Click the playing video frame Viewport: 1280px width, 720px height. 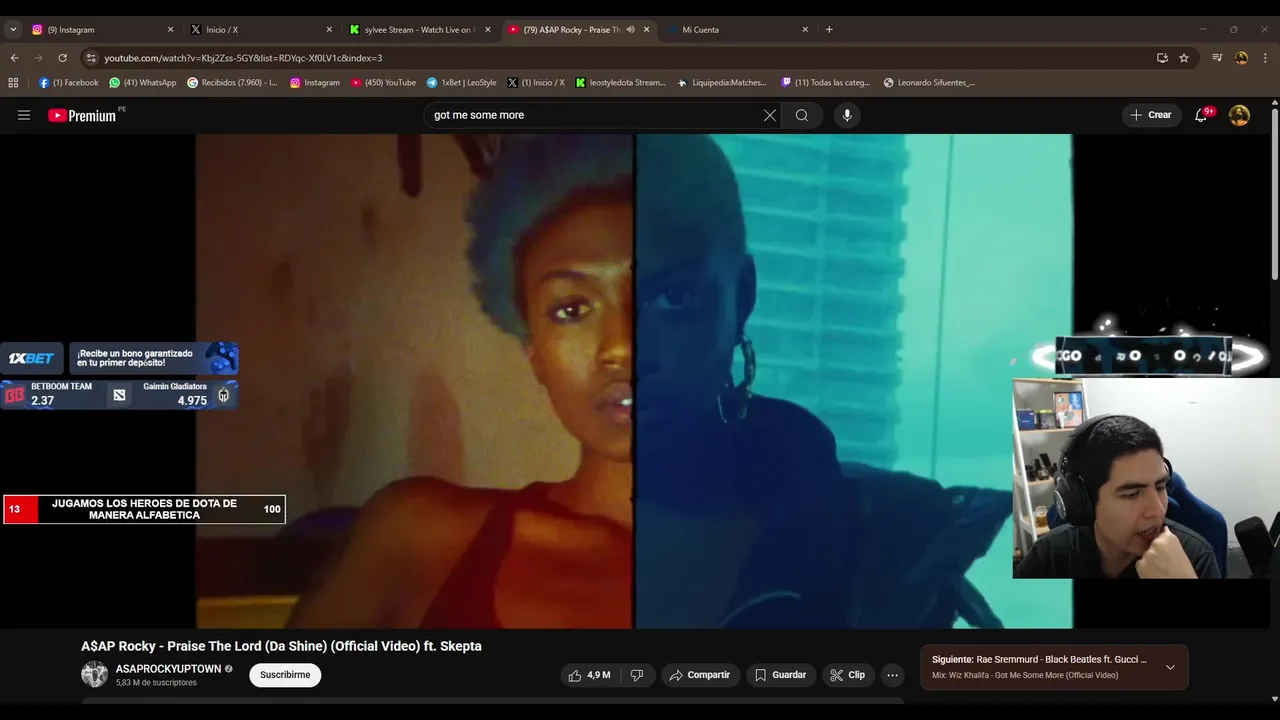pos(634,380)
